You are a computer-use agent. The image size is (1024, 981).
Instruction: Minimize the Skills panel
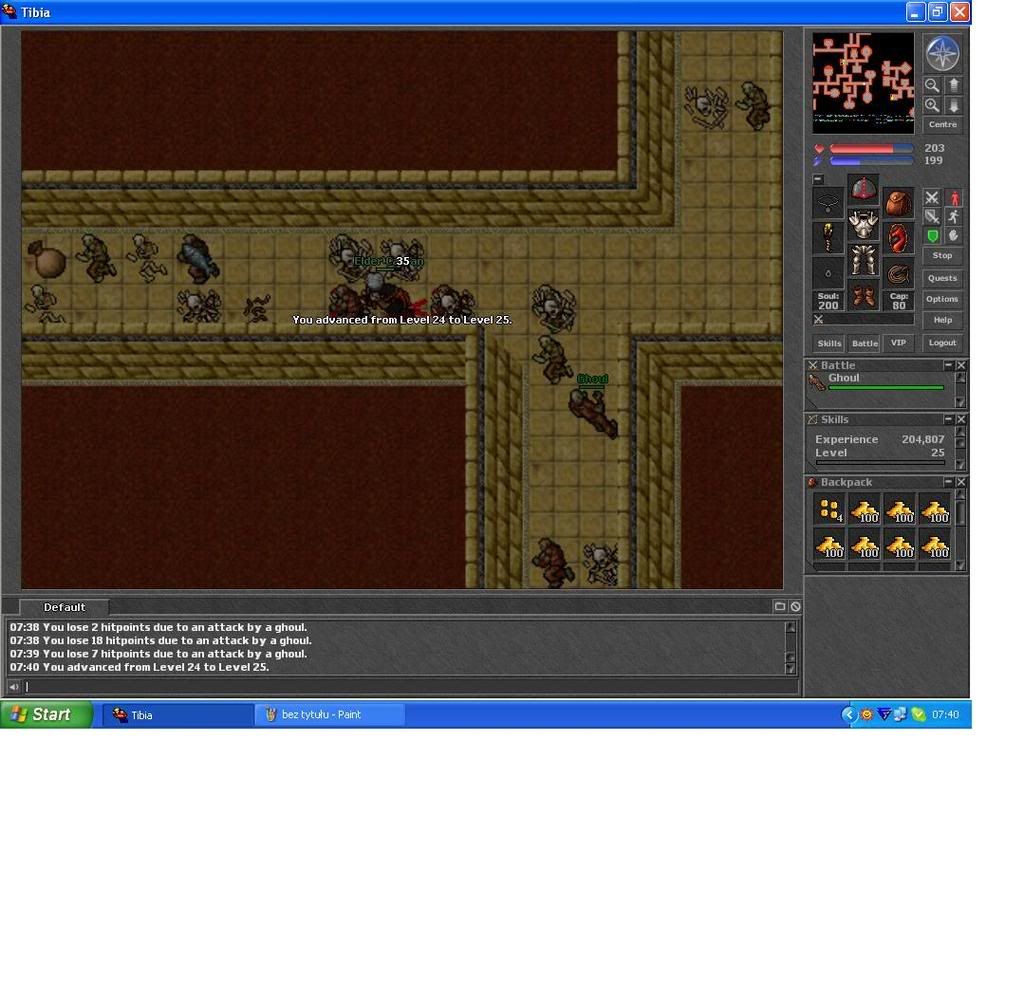pos(948,419)
